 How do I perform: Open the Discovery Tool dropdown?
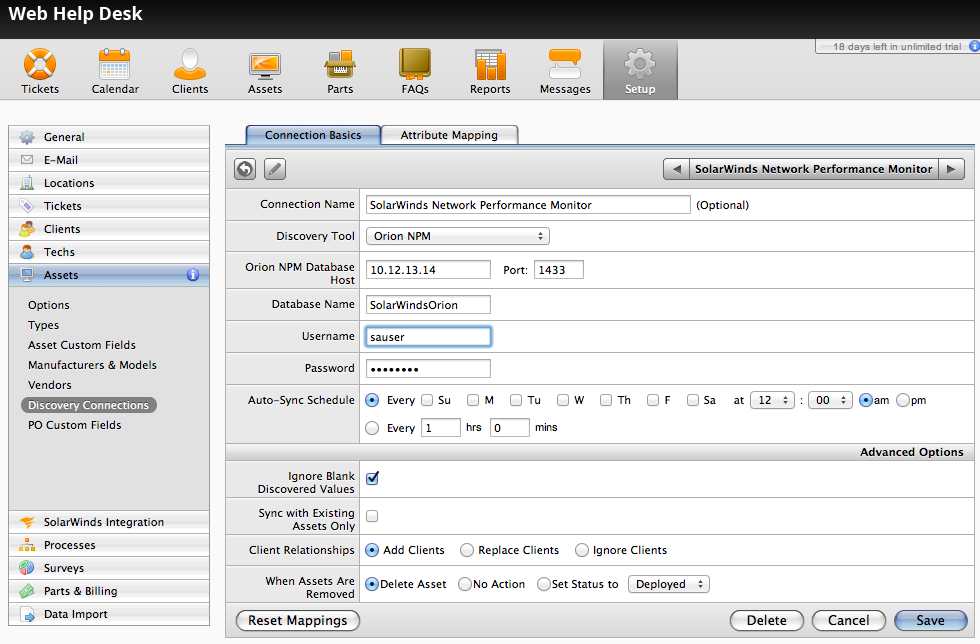click(458, 236)
